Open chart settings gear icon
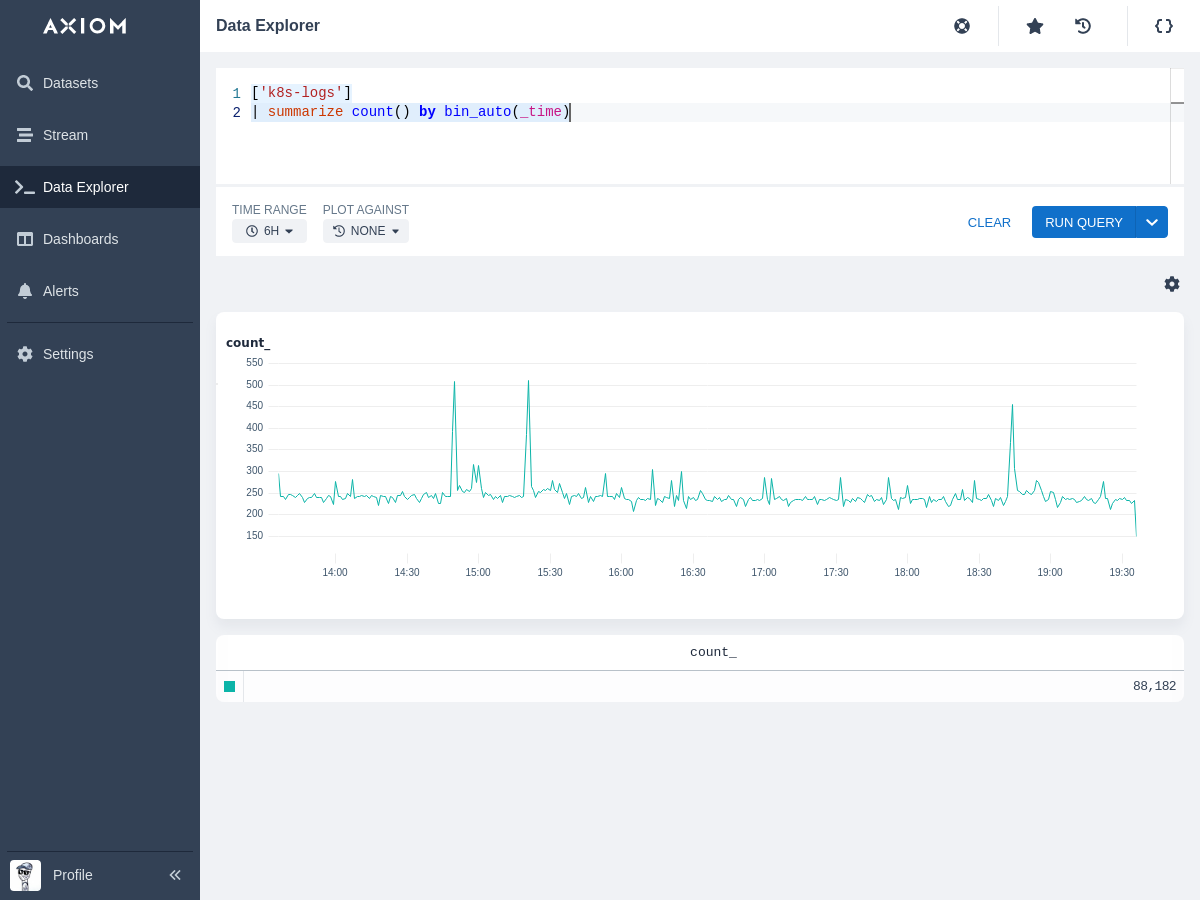The width and height of the screenshot is (1200, 900). (1172, 284)
